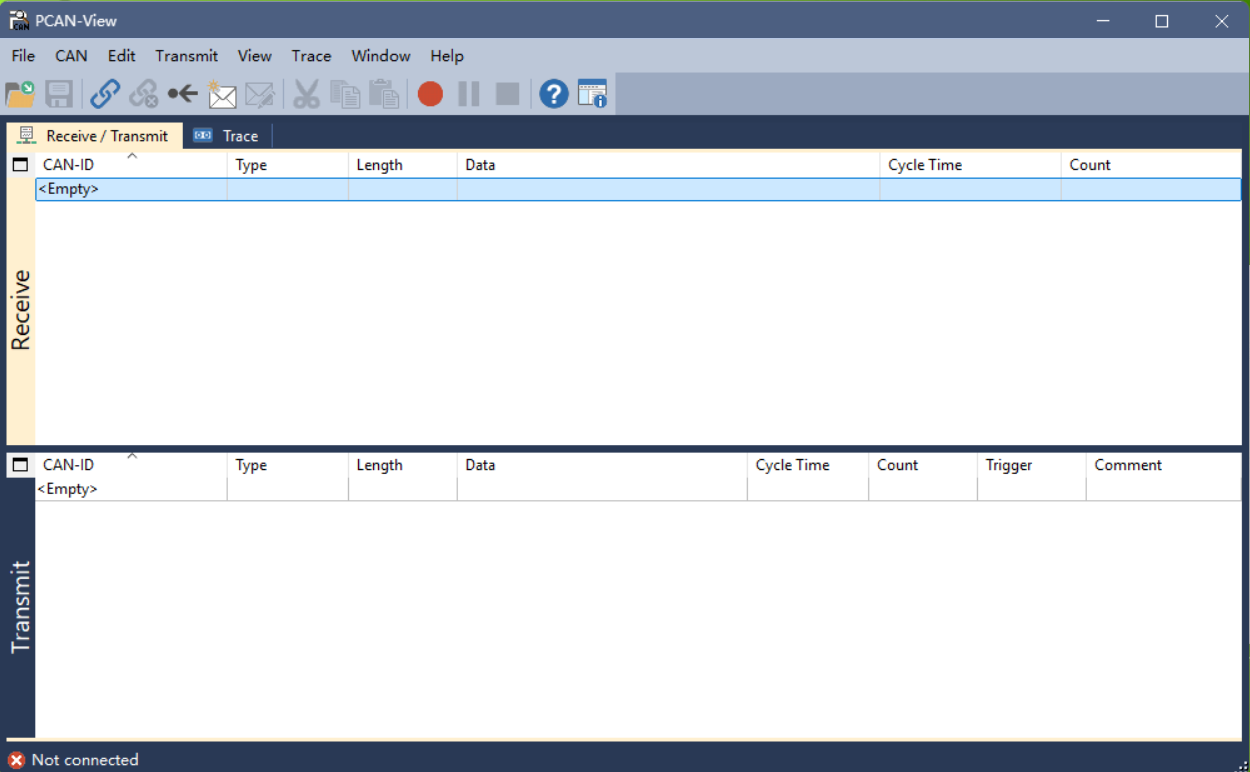
Task: Click the vertical Transmit pane label
Action: (21, 607)
